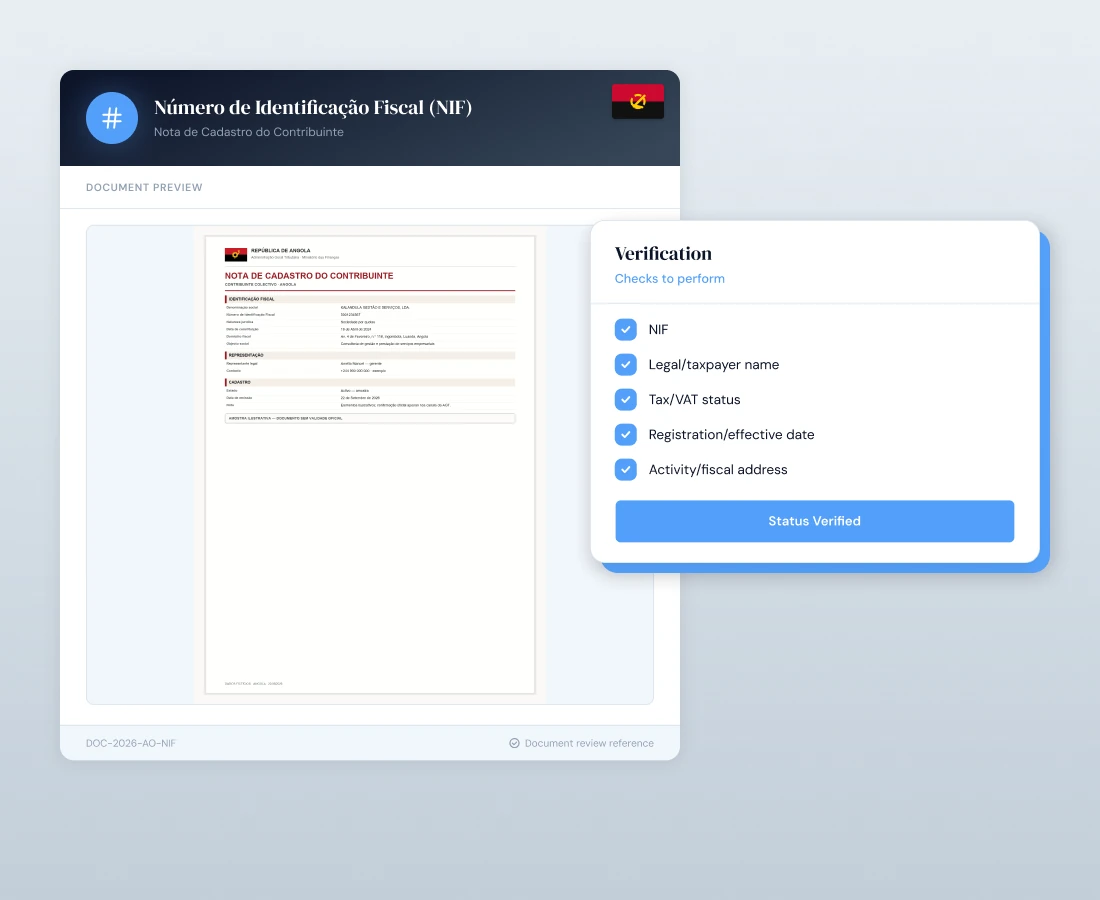The height and width of the screenshot is (900, 1100).
Task: Click the Identificação Fiscal section in document
Action: pyautogui.click(x=370, y=299)
